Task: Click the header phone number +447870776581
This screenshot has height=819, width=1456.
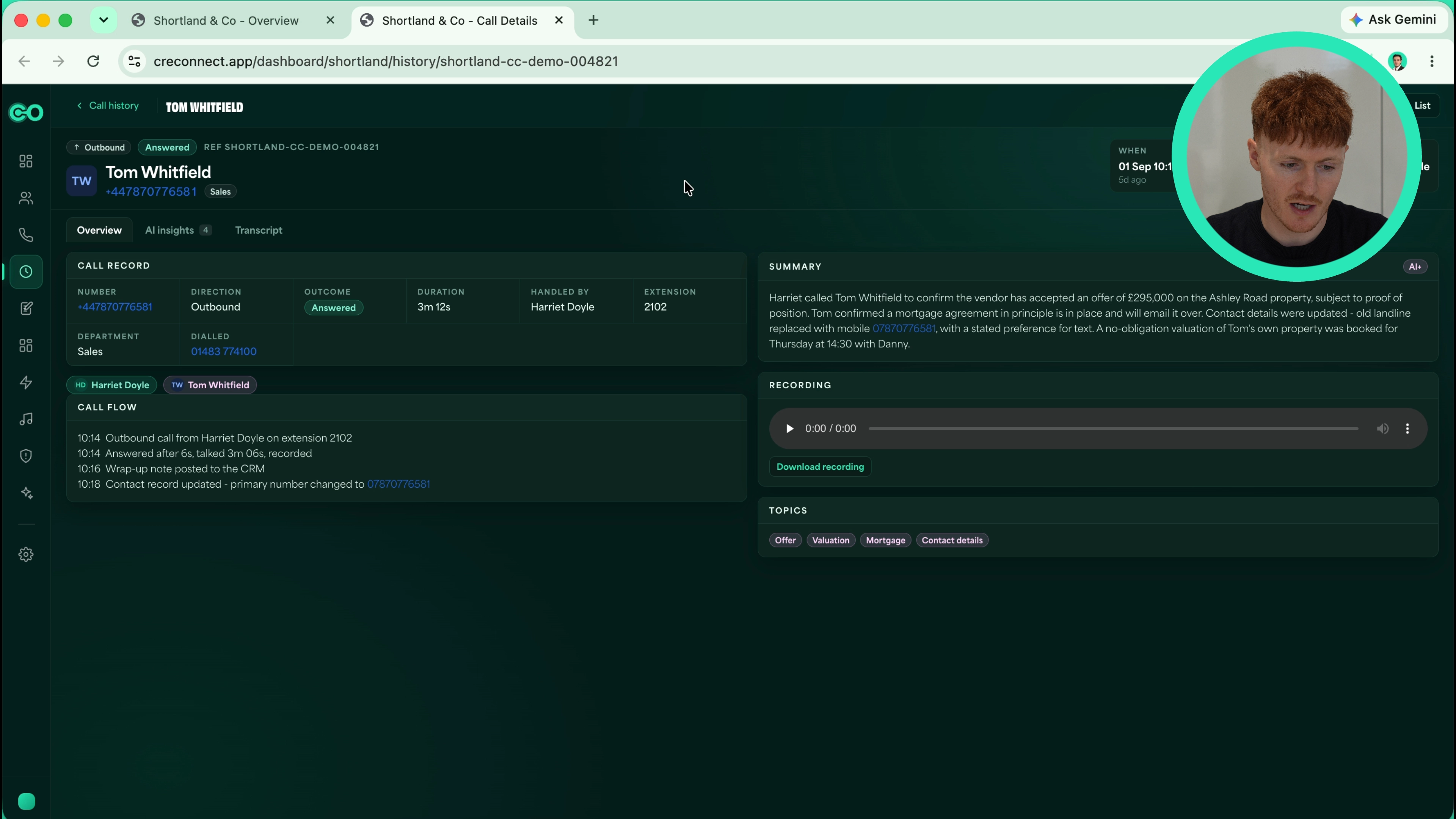Action: (x=151, y=191)
